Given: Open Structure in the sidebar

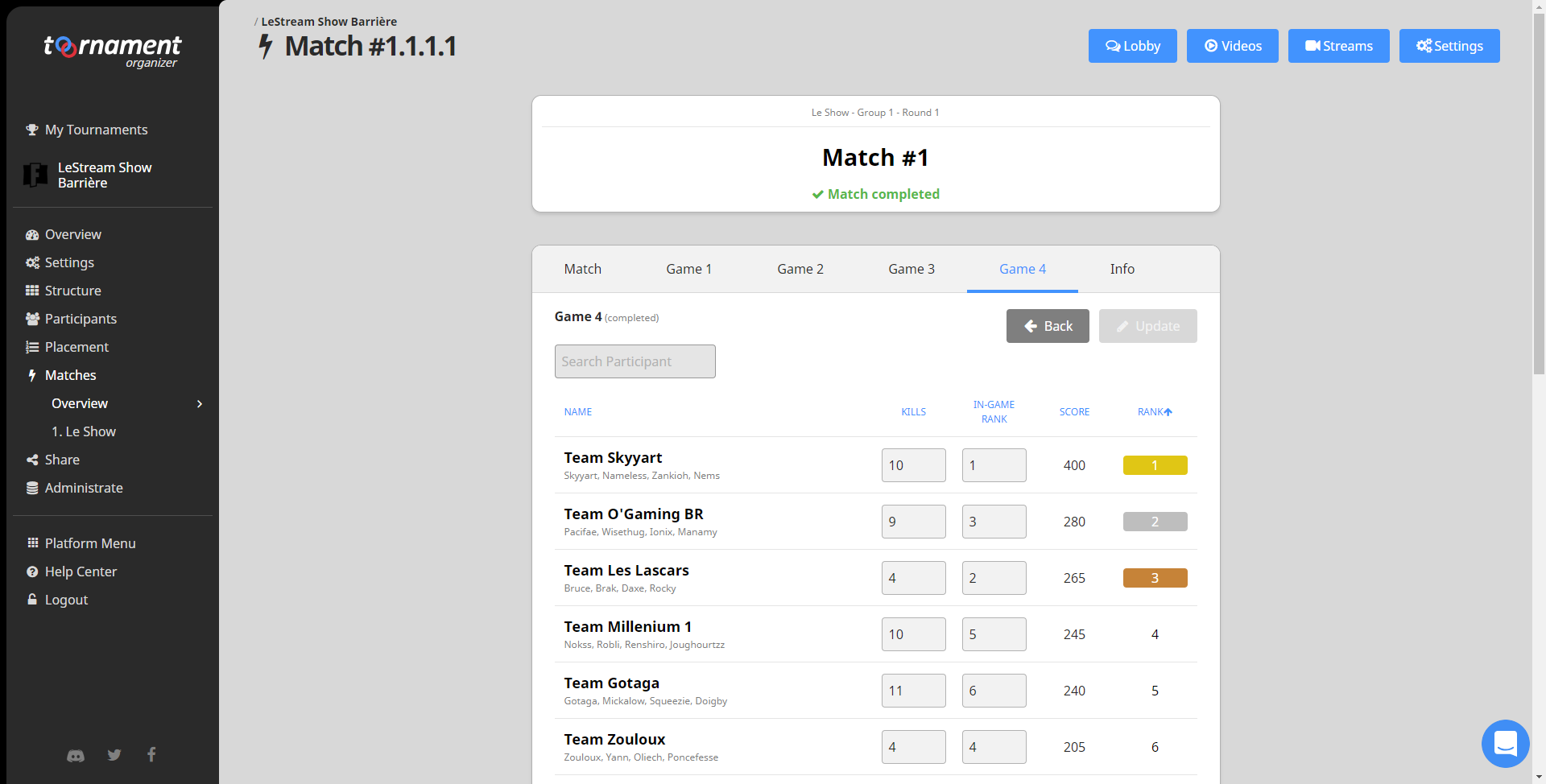Looking at the screenshot, I should [x=73, y=291].
